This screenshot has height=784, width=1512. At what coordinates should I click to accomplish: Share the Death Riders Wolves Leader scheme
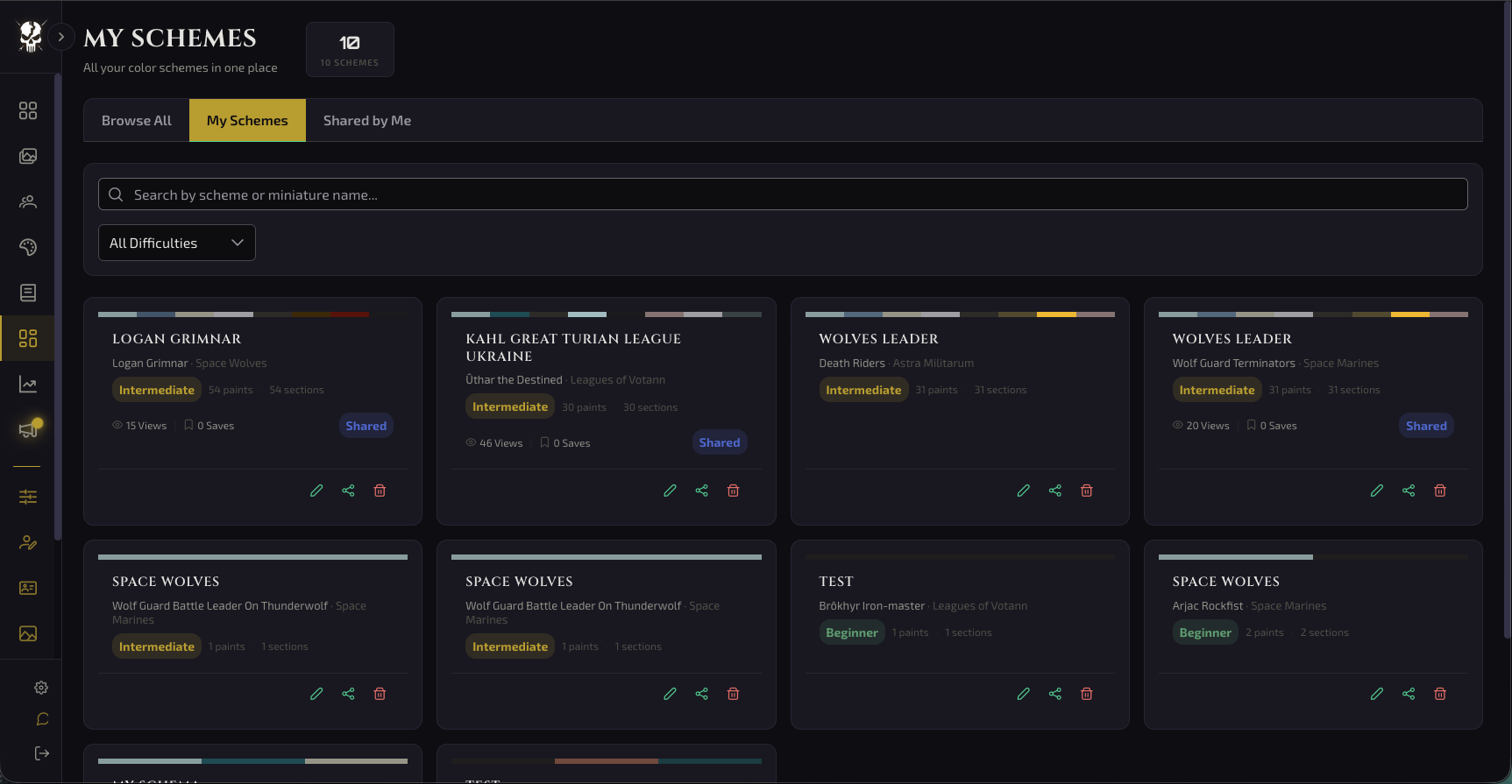click(1054, 491)
